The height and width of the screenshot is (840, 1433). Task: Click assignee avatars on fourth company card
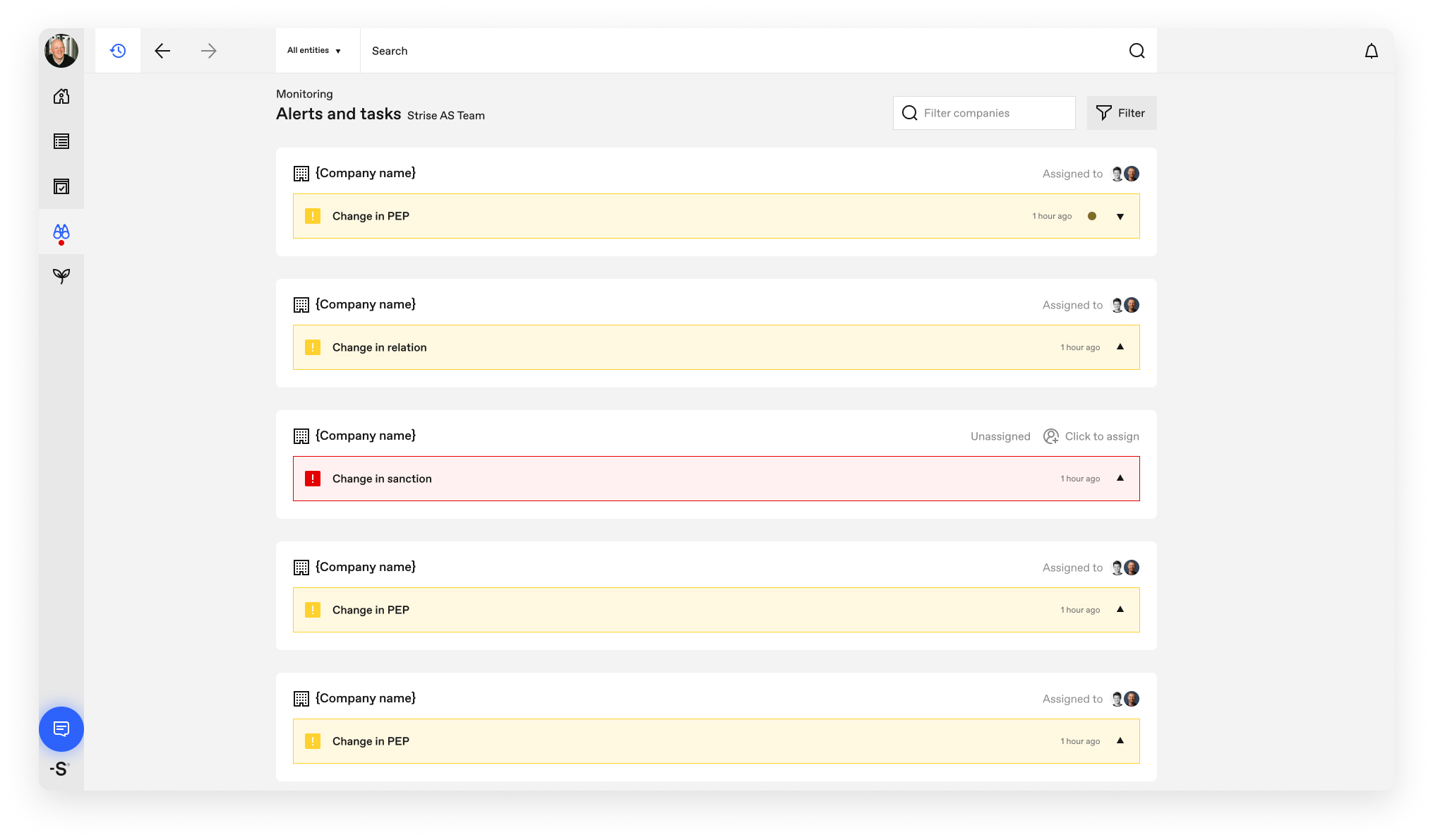tap(1125, 568)
